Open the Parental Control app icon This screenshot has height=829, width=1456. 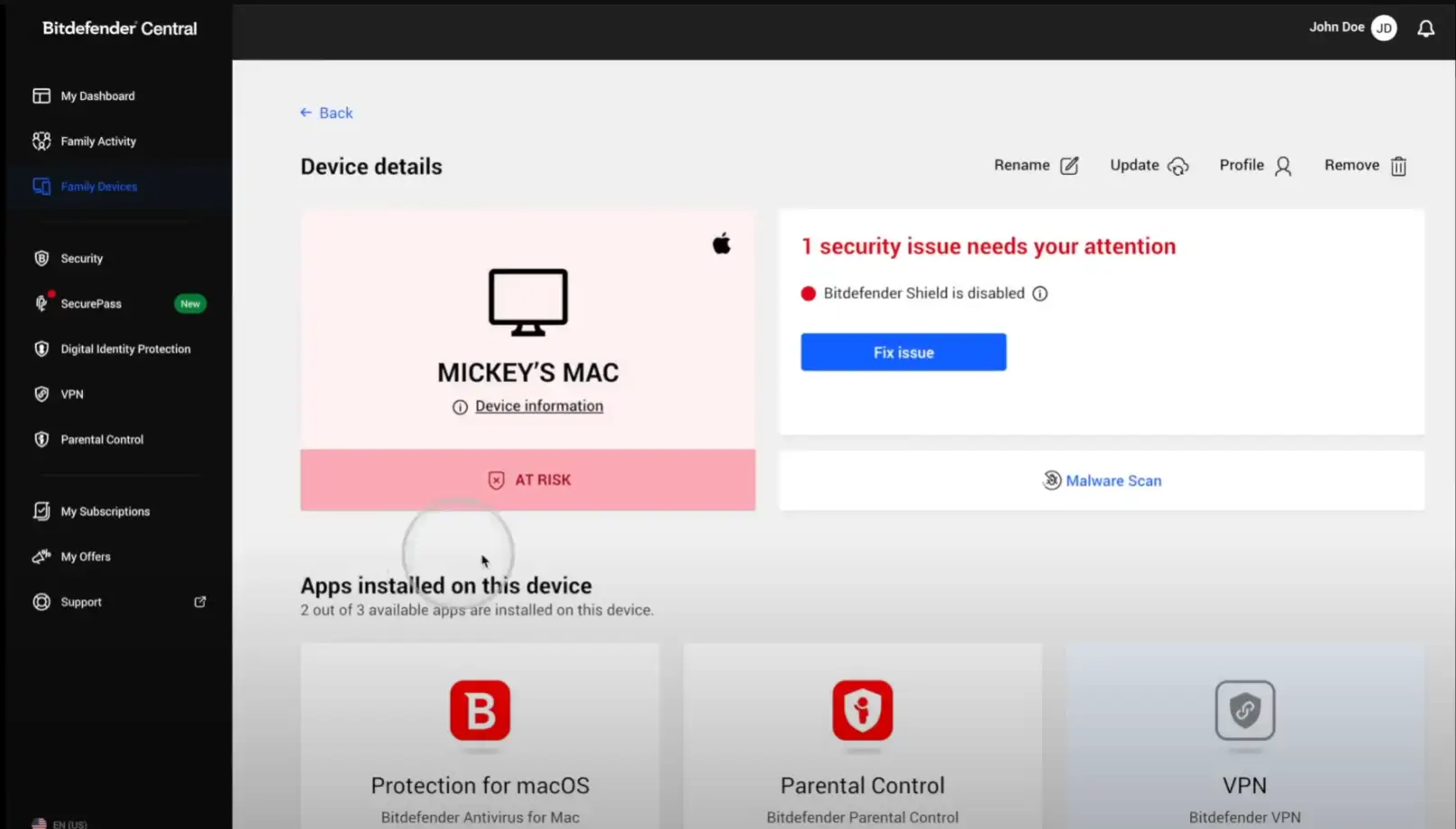pos(862,710)
